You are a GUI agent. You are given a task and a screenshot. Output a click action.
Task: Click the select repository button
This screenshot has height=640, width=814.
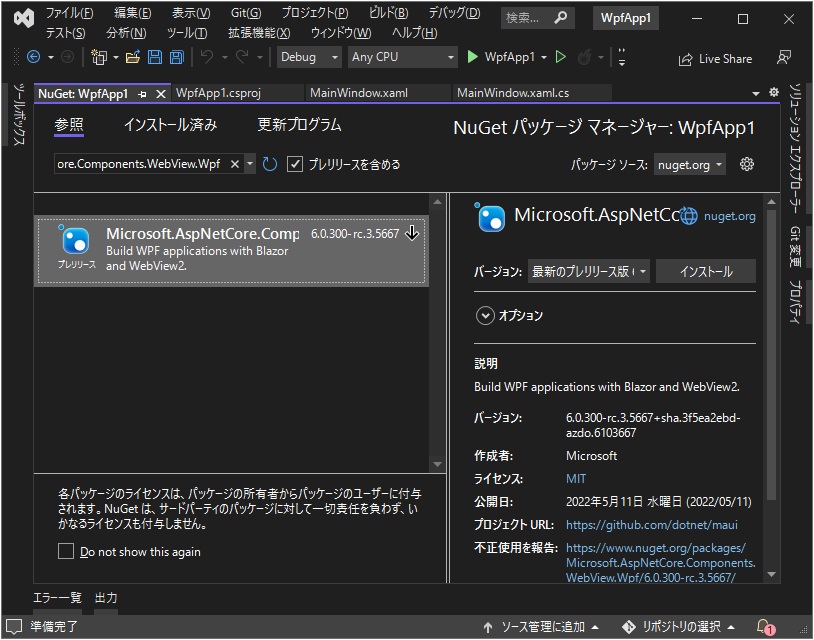pos(679,627)
